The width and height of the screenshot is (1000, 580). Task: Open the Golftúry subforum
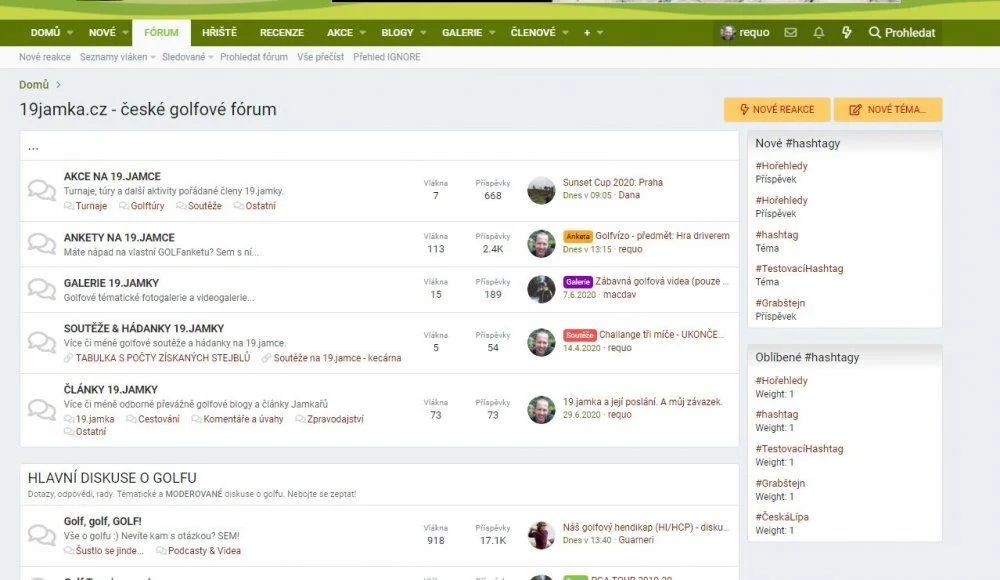pyautogui.click(x=147, y=205)
